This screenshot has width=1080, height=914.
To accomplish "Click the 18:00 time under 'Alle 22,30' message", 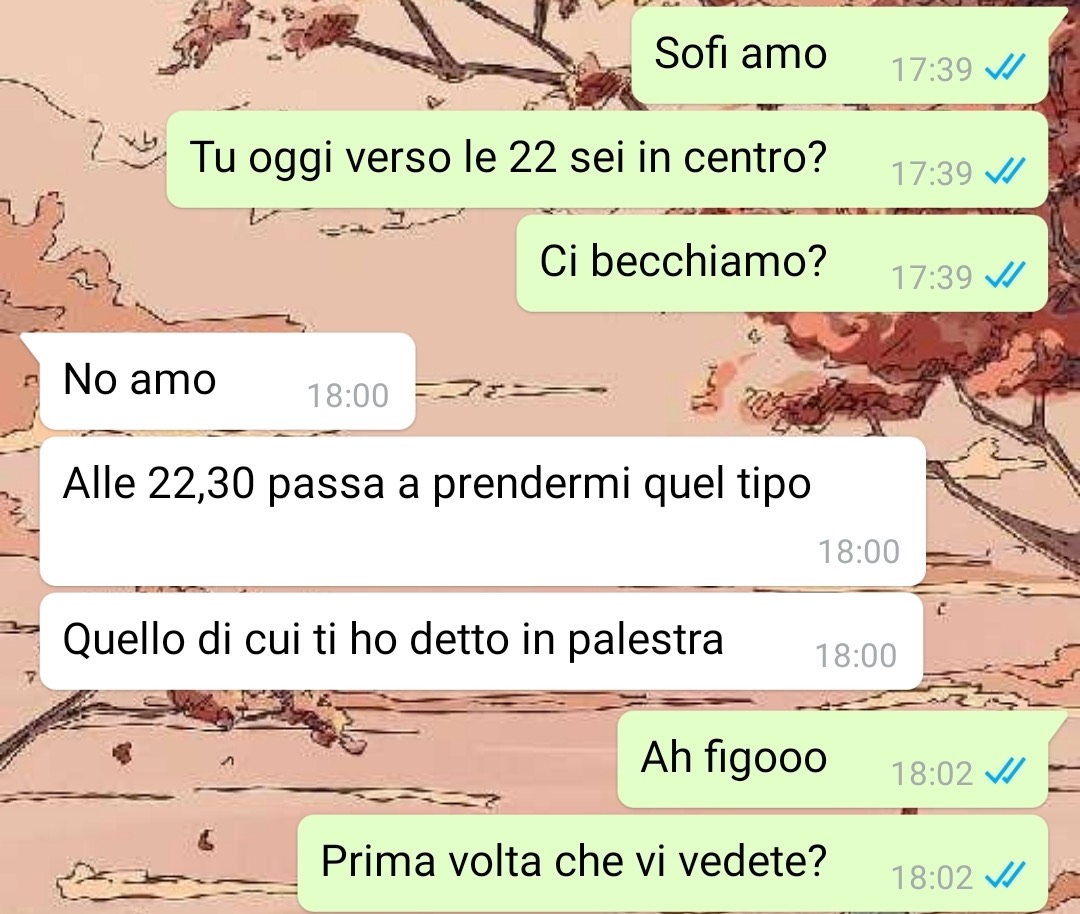I will point(859,552).
